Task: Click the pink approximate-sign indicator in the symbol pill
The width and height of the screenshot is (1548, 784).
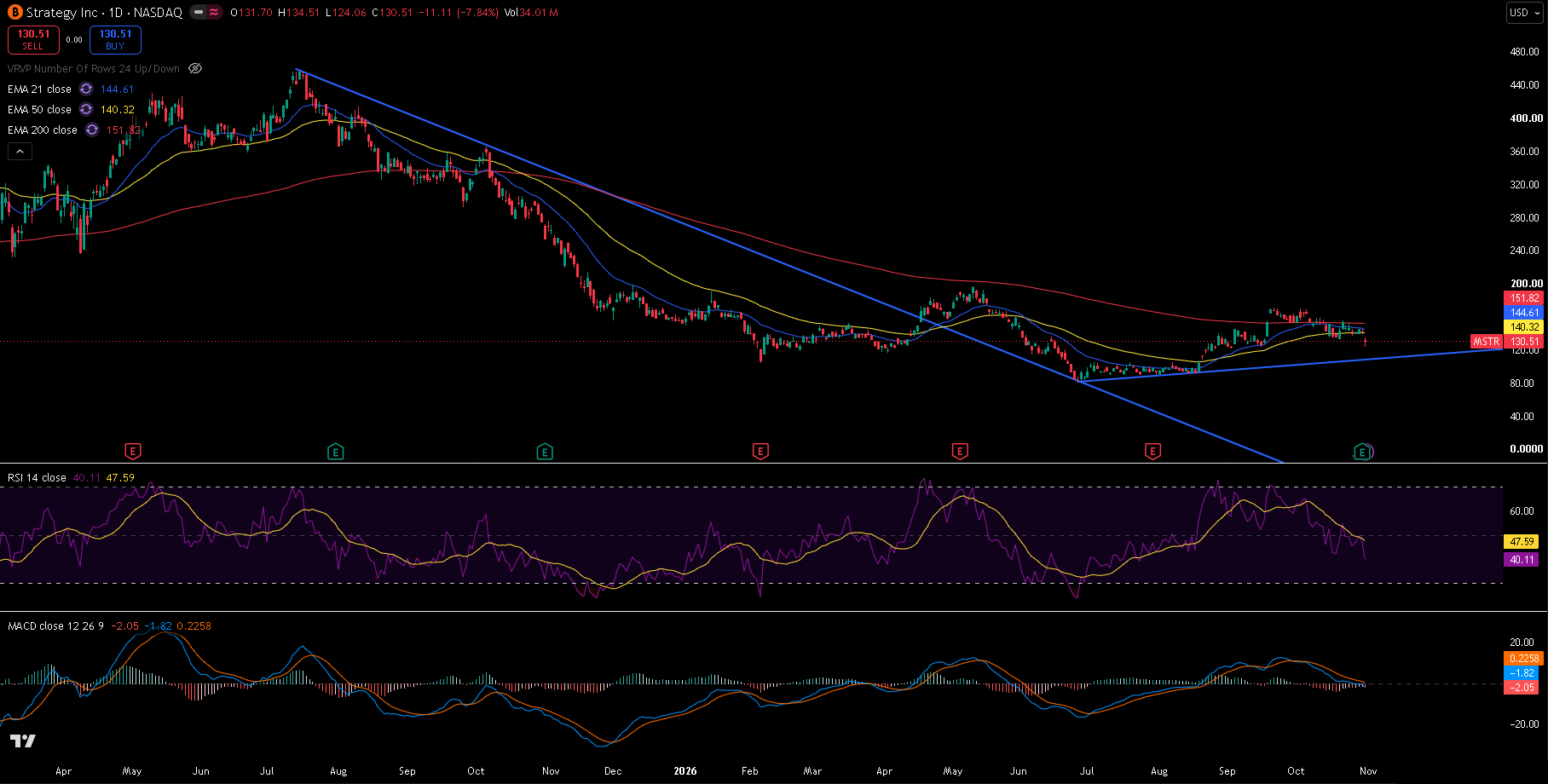Action: pyautogui.click(x=213, y=13)
